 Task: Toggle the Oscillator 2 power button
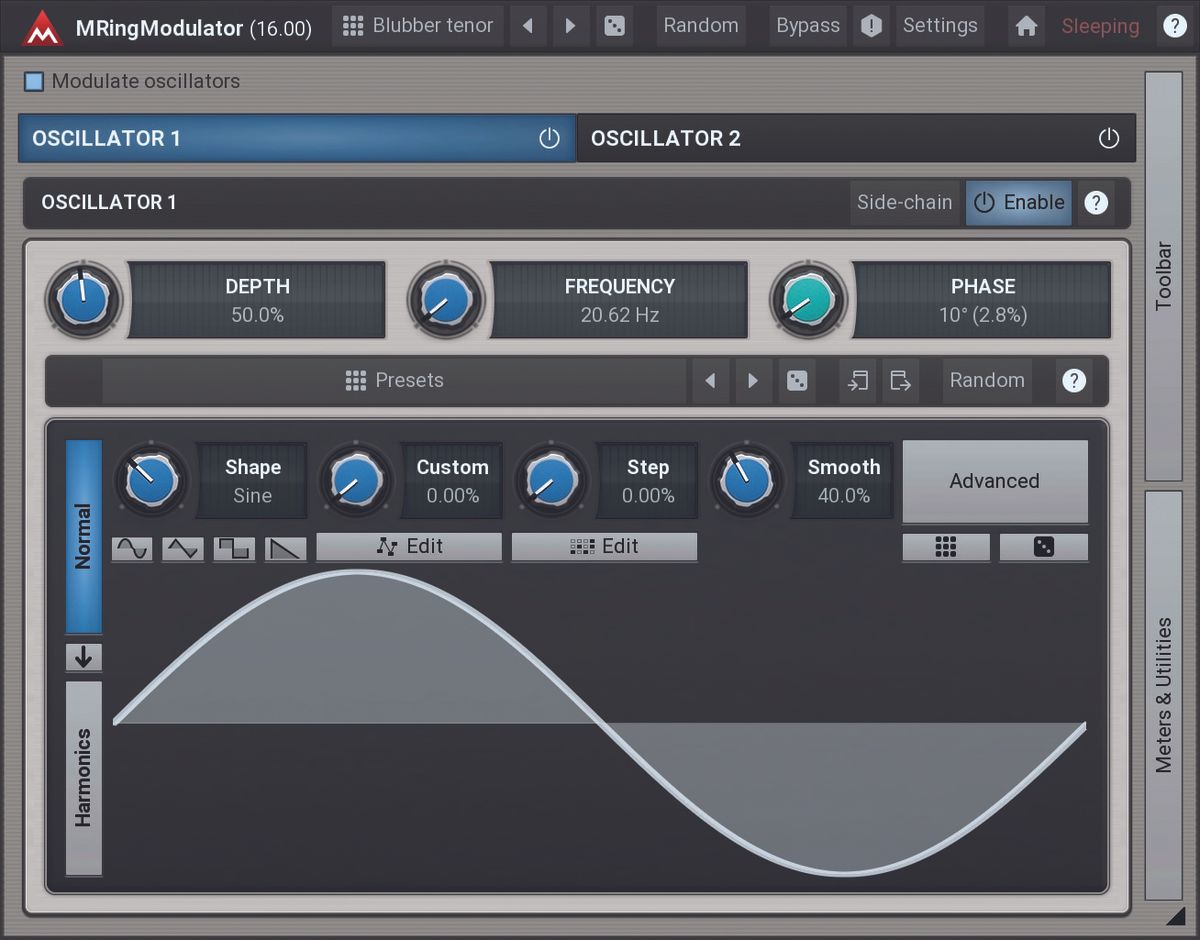pos(1109,139)
